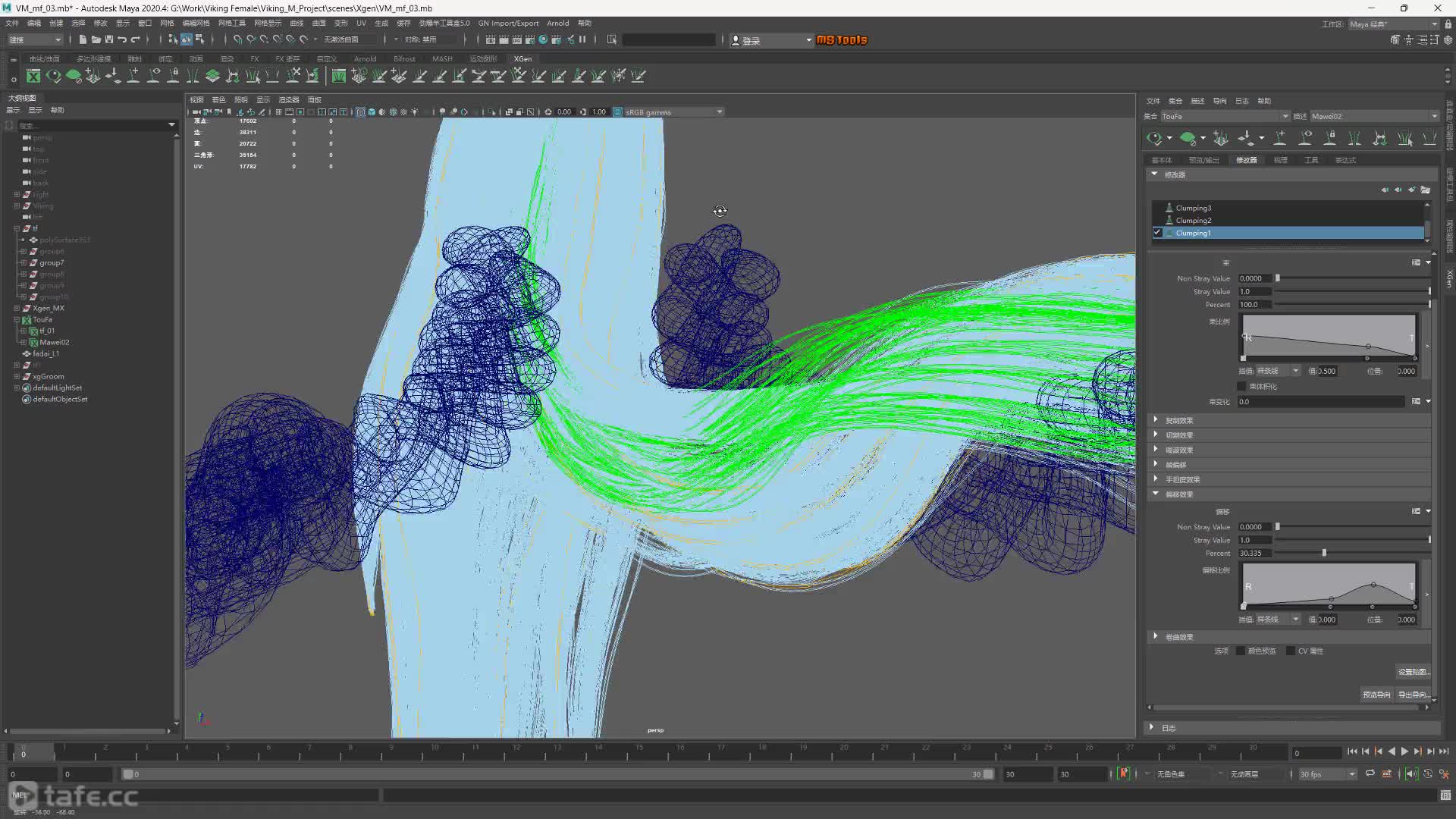Viewport: 1456px width, 819px height.
Task: Click the 设置贴图... button
Action: coord(1414,671)
